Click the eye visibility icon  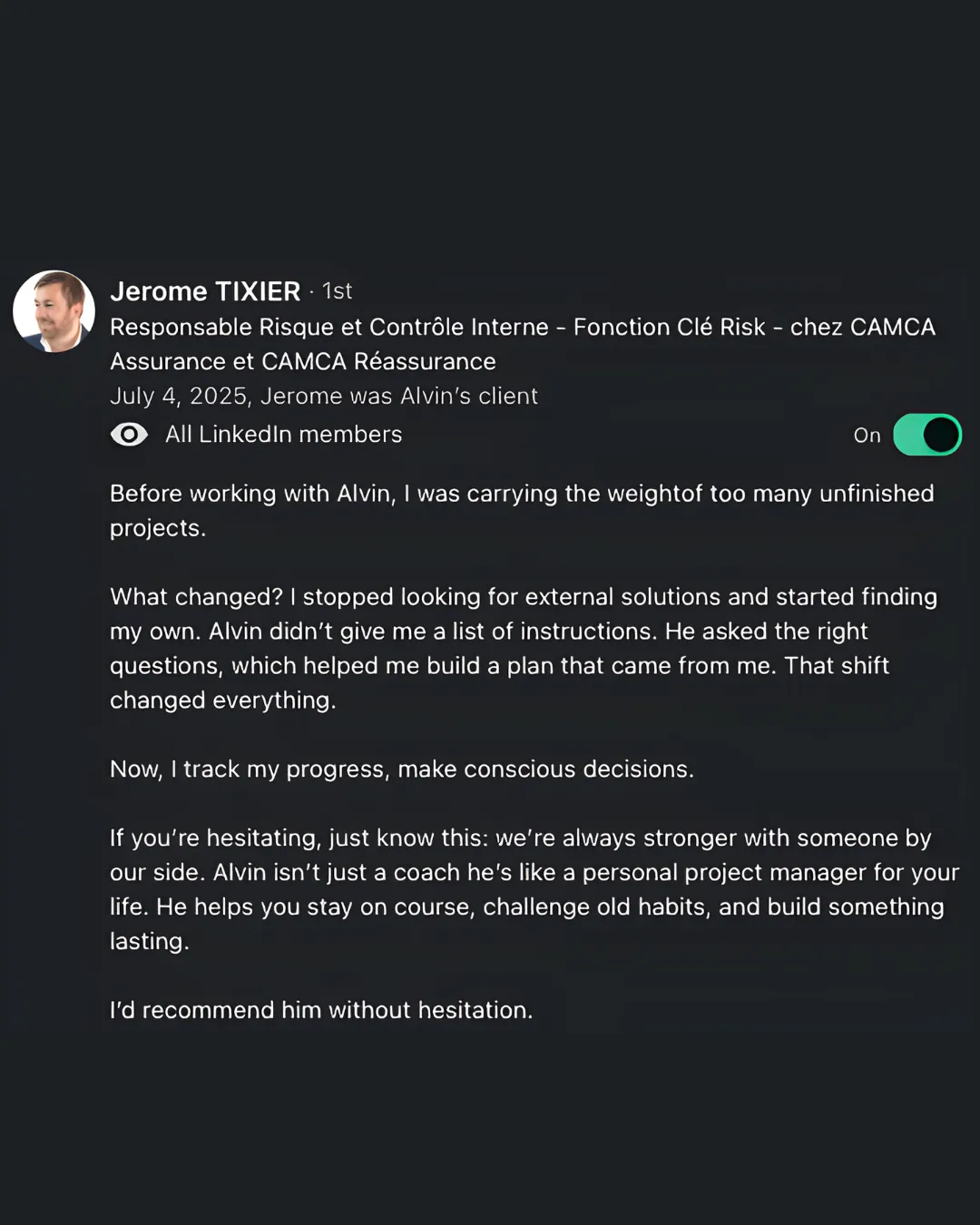129,435
